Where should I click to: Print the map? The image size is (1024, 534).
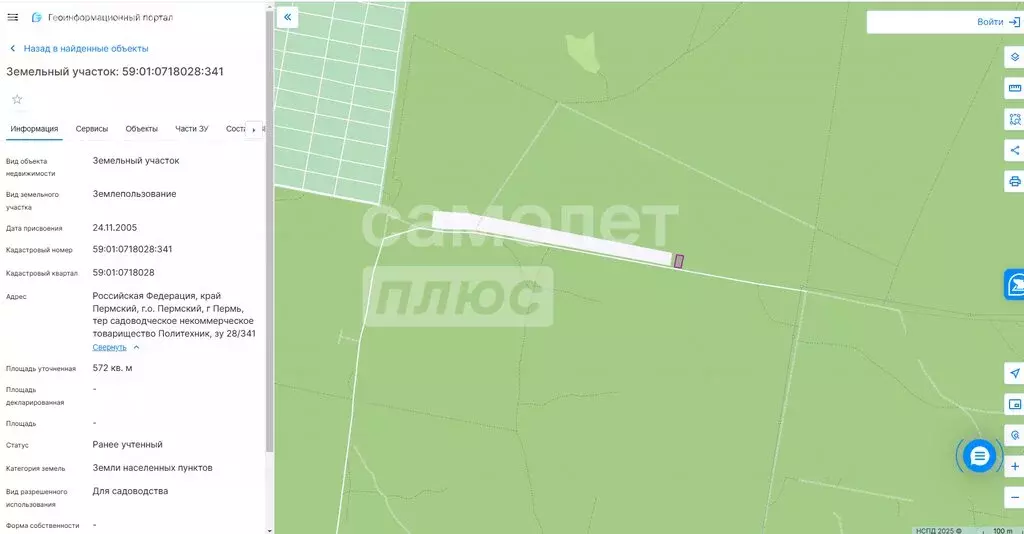pos(1014,181)
